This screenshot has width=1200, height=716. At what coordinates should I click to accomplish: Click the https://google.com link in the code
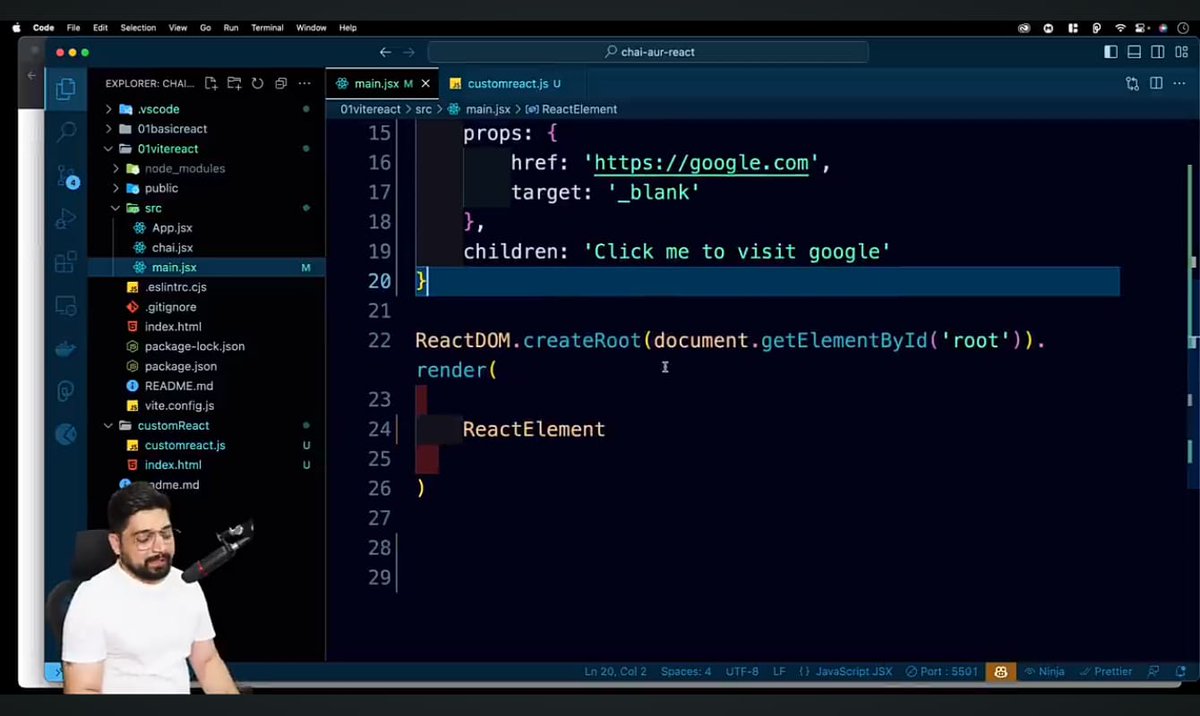click(x=700, y=162)
